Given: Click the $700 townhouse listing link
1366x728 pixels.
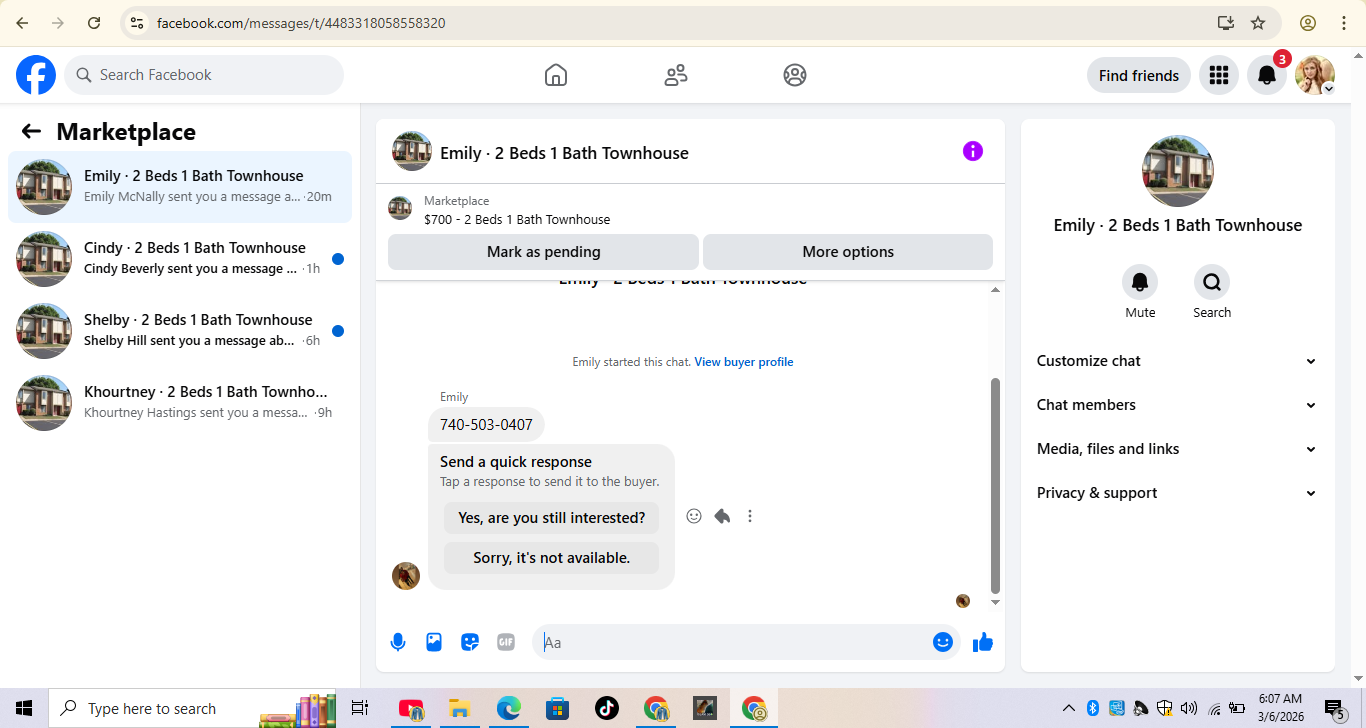Looking at the screenshot, I should coord(517,219).
